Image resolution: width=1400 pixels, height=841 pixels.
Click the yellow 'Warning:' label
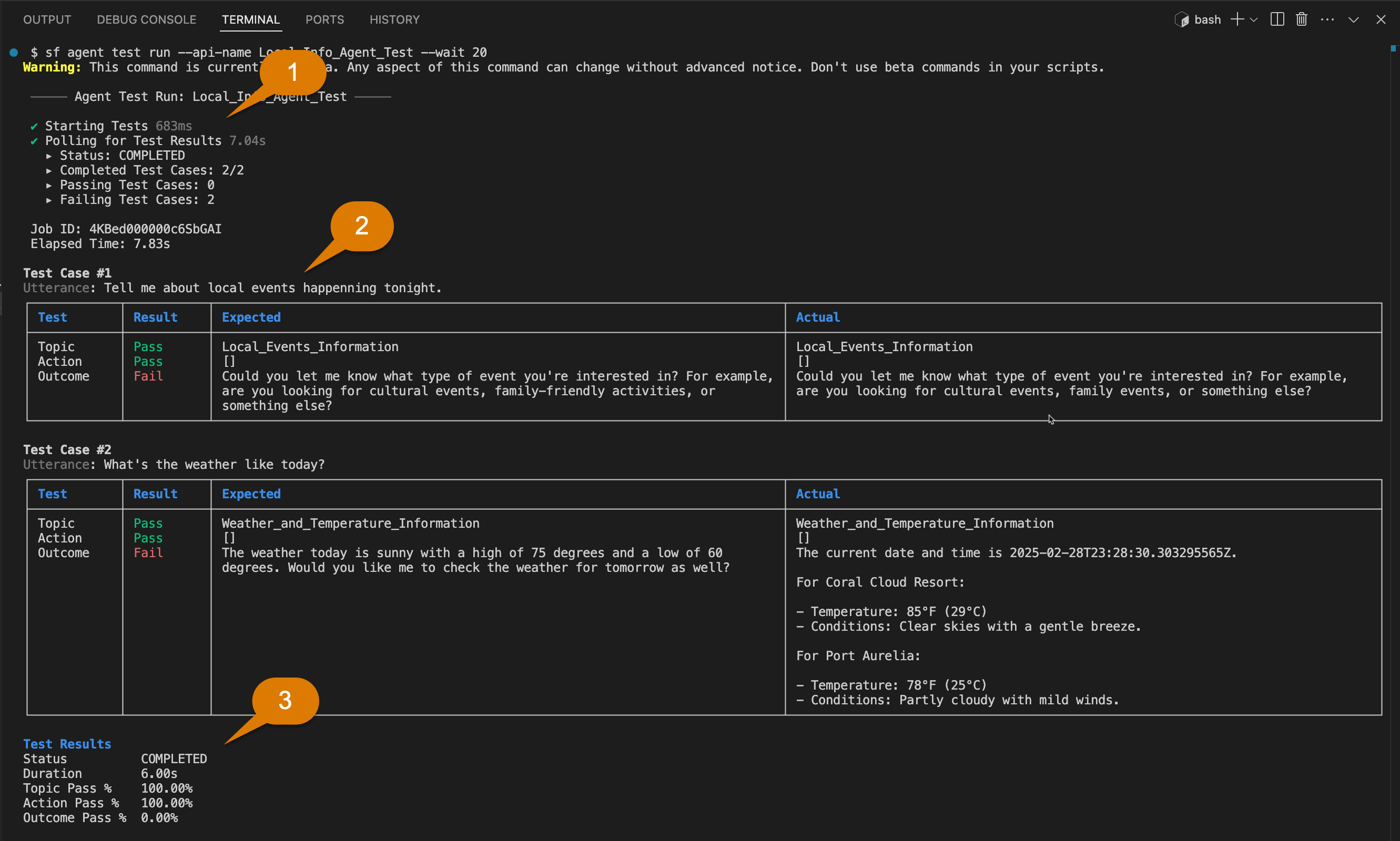52,67
